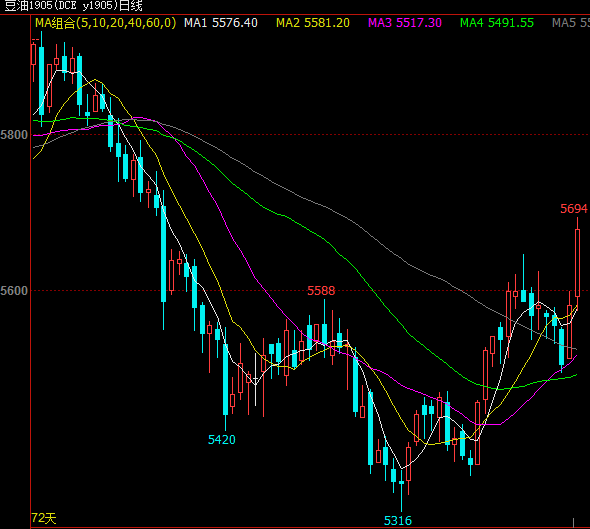Click the chart title 豆油1905 日线
The width and height of the screenshot is (590, 529).
(x=74, y=6)
